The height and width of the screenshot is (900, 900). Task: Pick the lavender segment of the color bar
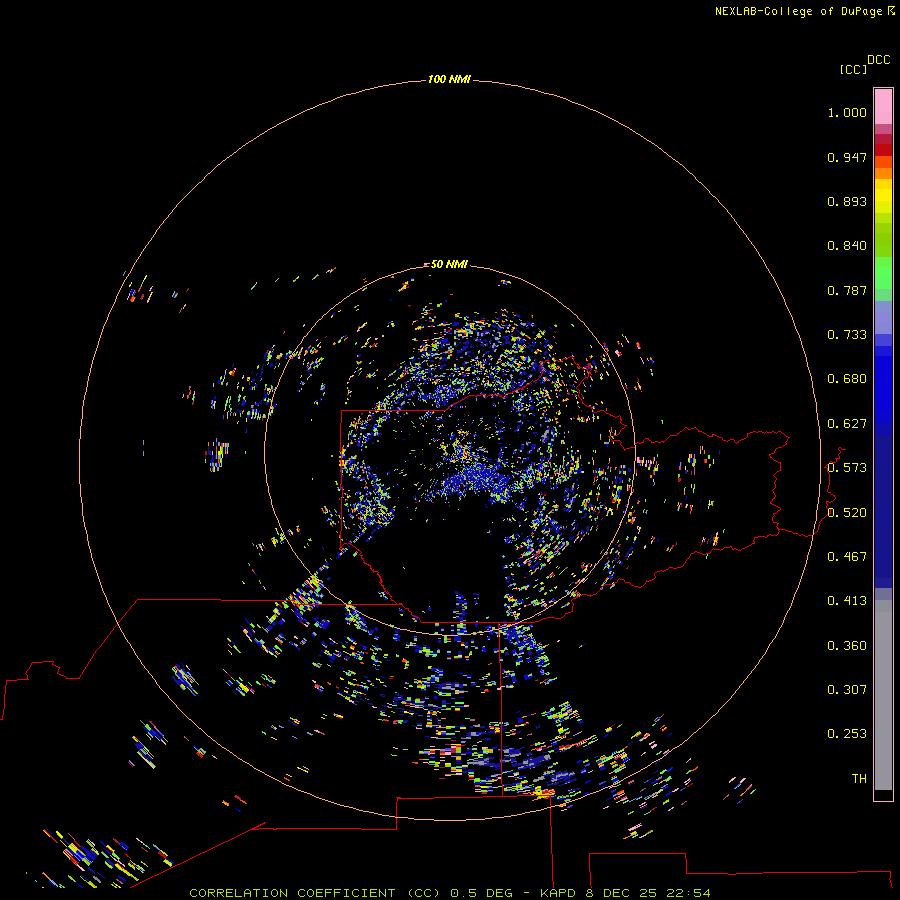(x=883, y=317)
